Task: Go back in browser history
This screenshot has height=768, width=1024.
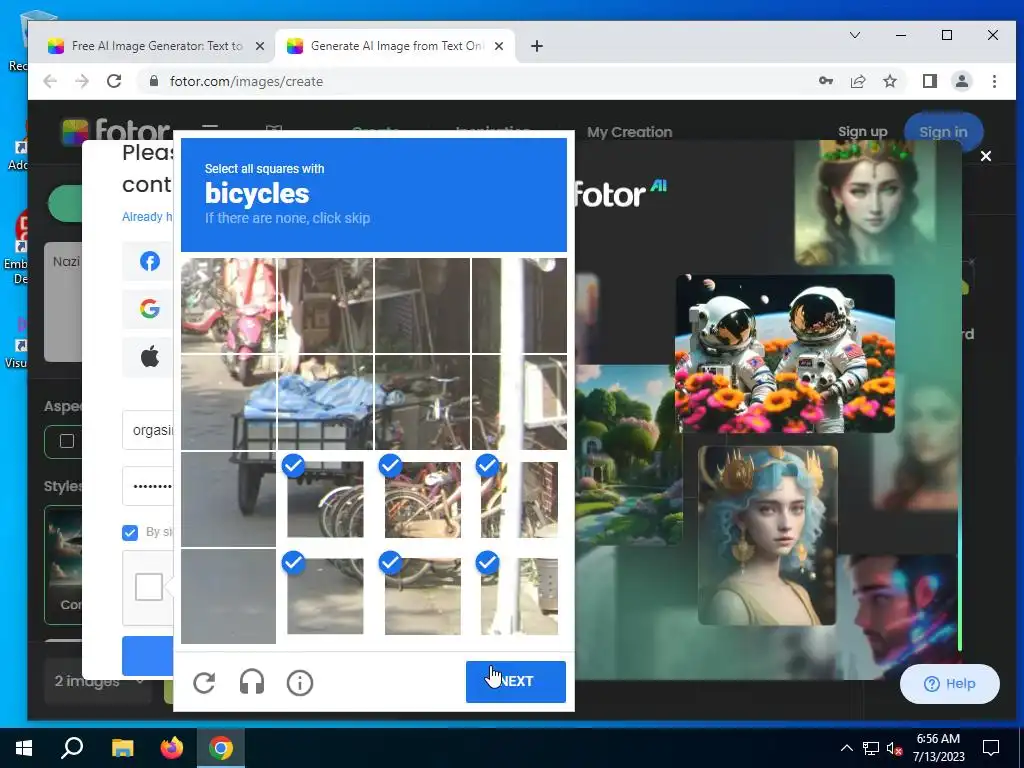Action: (50, 81)
